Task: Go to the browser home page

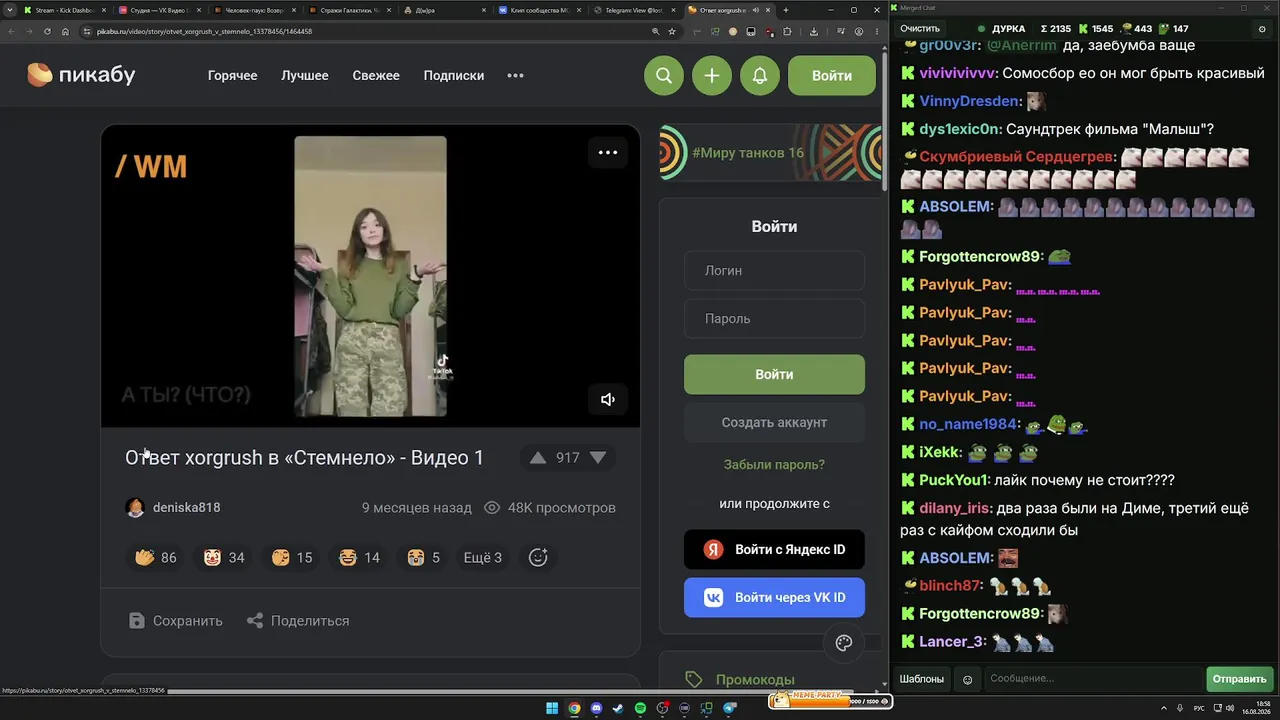Action: tap(65, 31)
